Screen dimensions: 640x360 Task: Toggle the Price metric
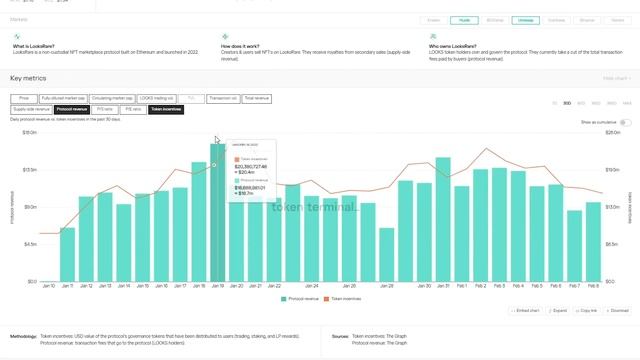(24, 99)
